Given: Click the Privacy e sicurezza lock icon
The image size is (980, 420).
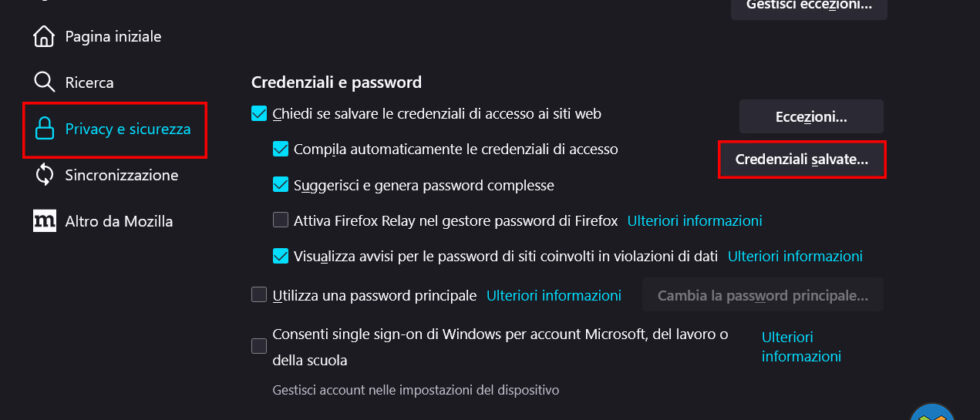Looking at the screenshot, I should [x=44, y=129].
